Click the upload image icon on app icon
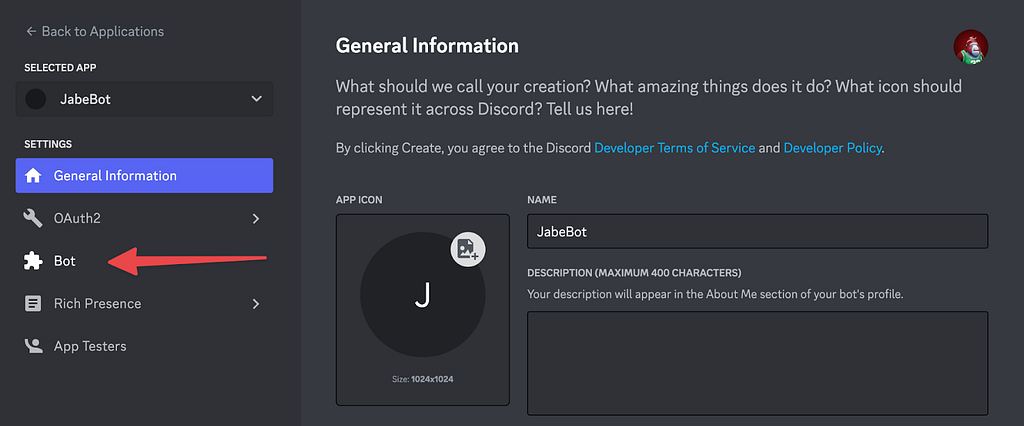 (468, 249)
